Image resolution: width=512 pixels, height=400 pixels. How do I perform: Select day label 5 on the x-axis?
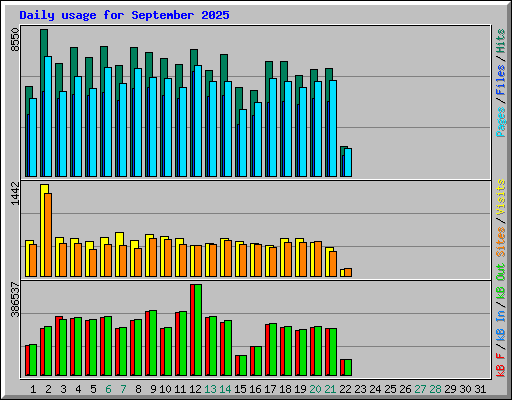[x=93, y=389]
